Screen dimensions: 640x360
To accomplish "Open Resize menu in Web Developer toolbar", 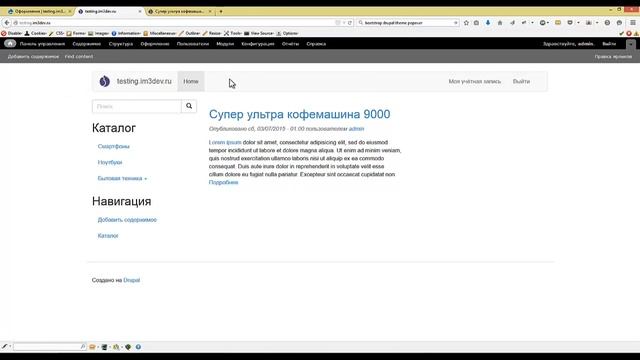I will pyautogui.click(x=212, y=33).
